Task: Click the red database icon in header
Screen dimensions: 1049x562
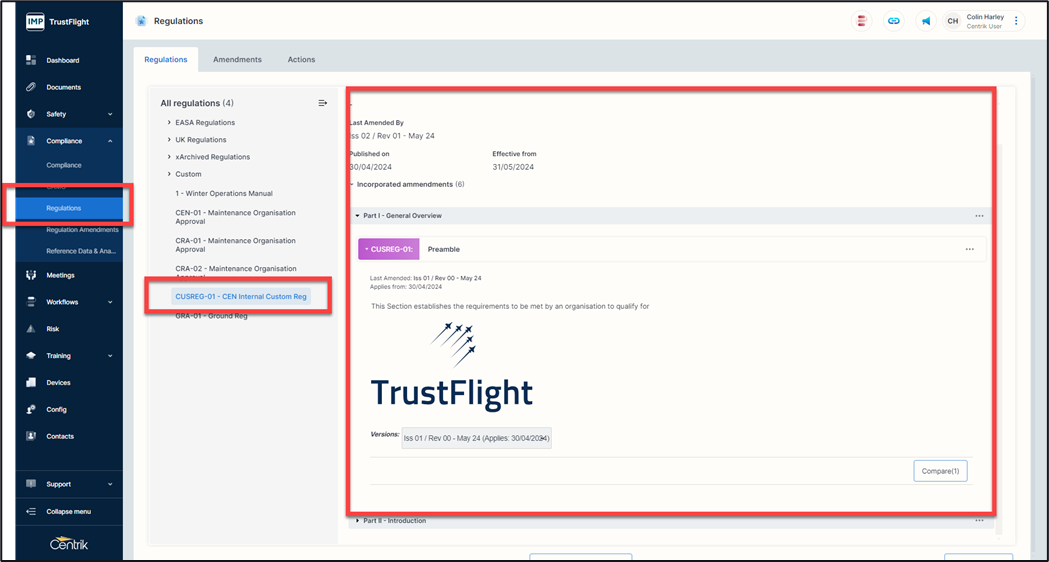Action: [x=861, y=21]
